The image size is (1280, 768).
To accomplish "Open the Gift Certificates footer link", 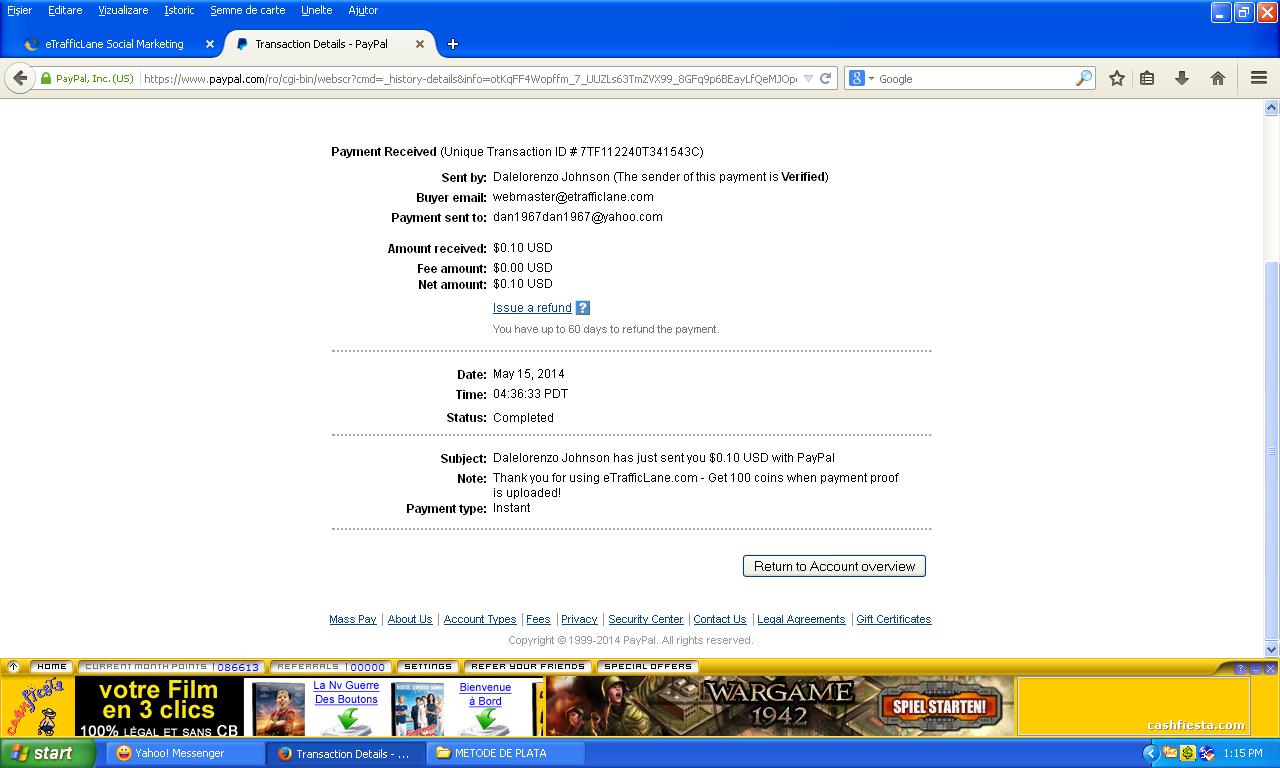I will [x=894, y=619].
